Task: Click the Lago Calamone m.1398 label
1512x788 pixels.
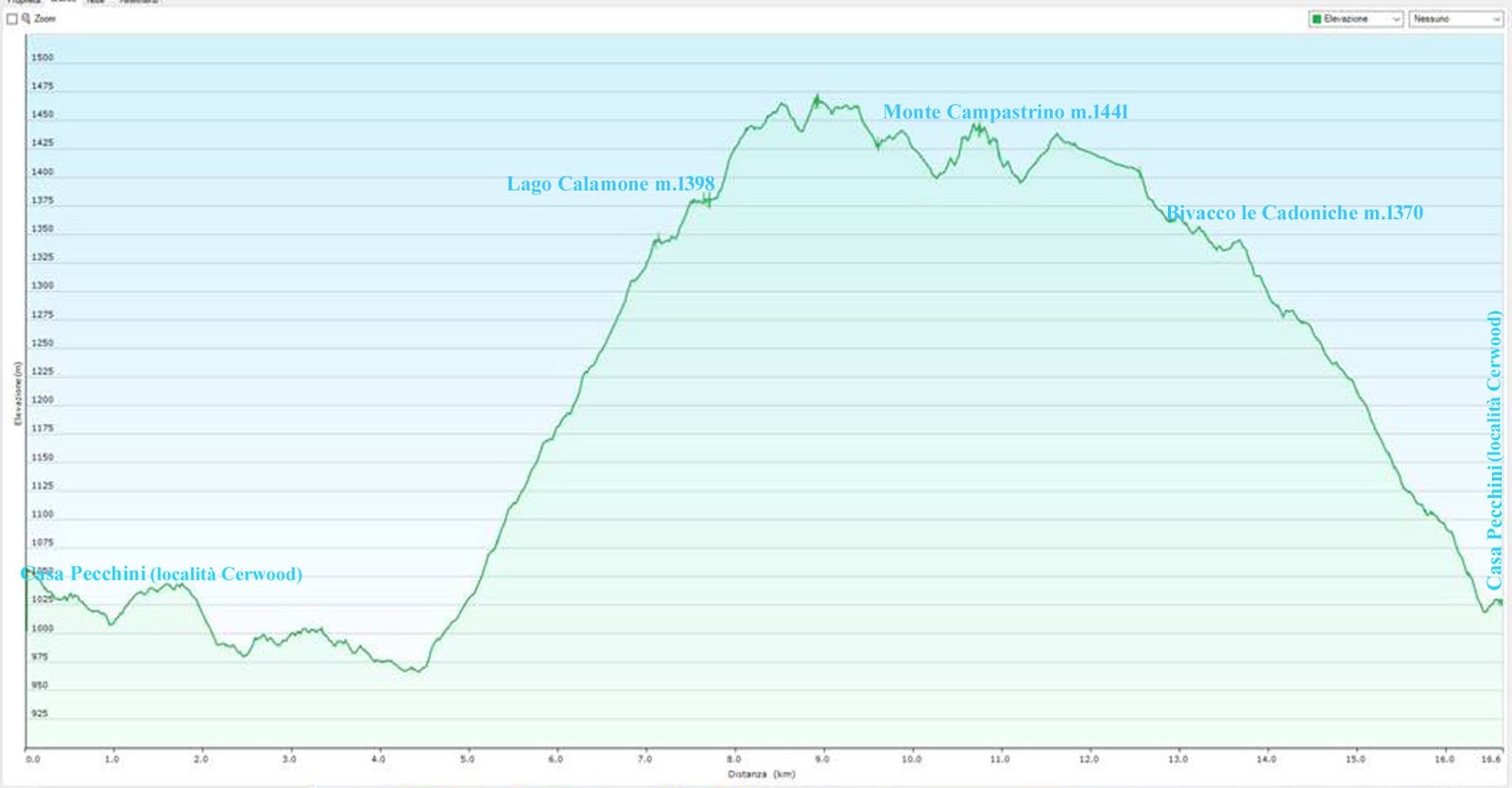Action: [x=610, y=183]
